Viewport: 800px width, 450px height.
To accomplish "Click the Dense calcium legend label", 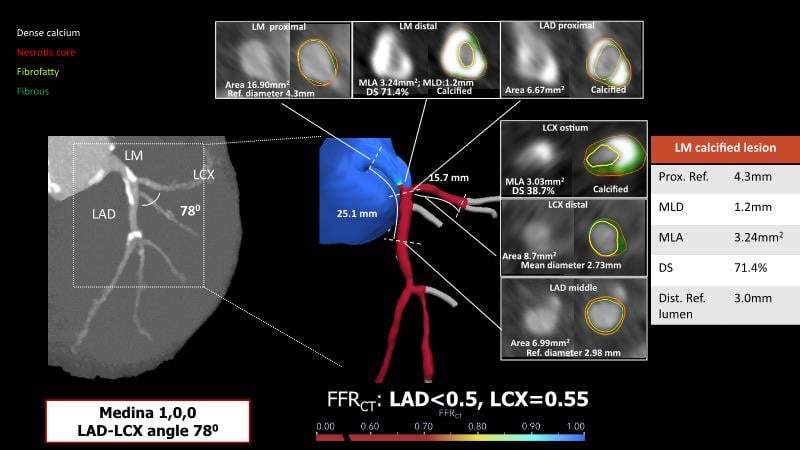I will 48,33.
